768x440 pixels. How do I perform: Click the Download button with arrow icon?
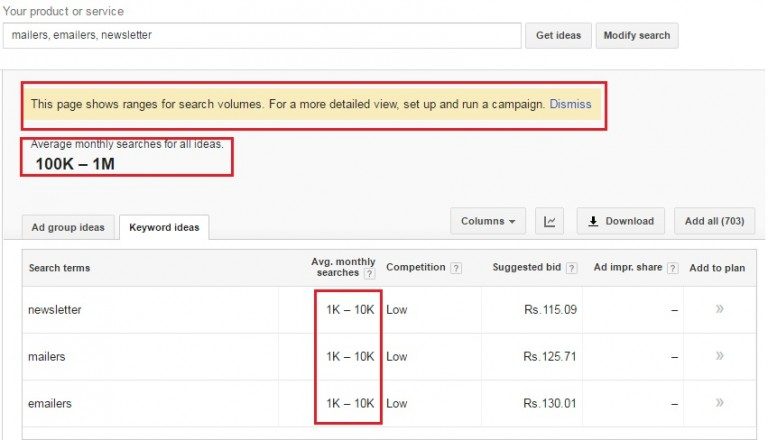(x=621, y=221)
